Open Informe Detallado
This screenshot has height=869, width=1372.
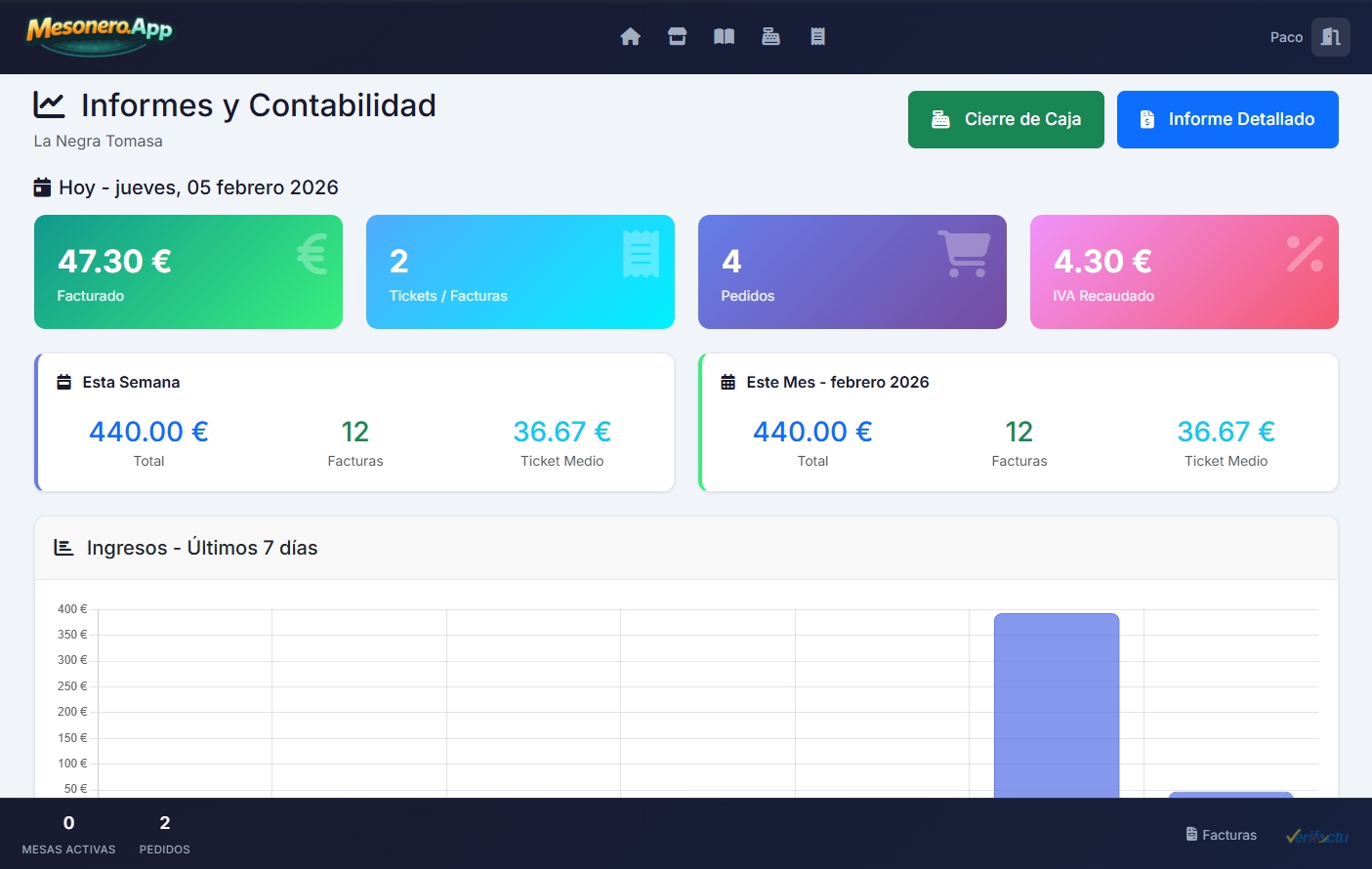pos(1227,119)
